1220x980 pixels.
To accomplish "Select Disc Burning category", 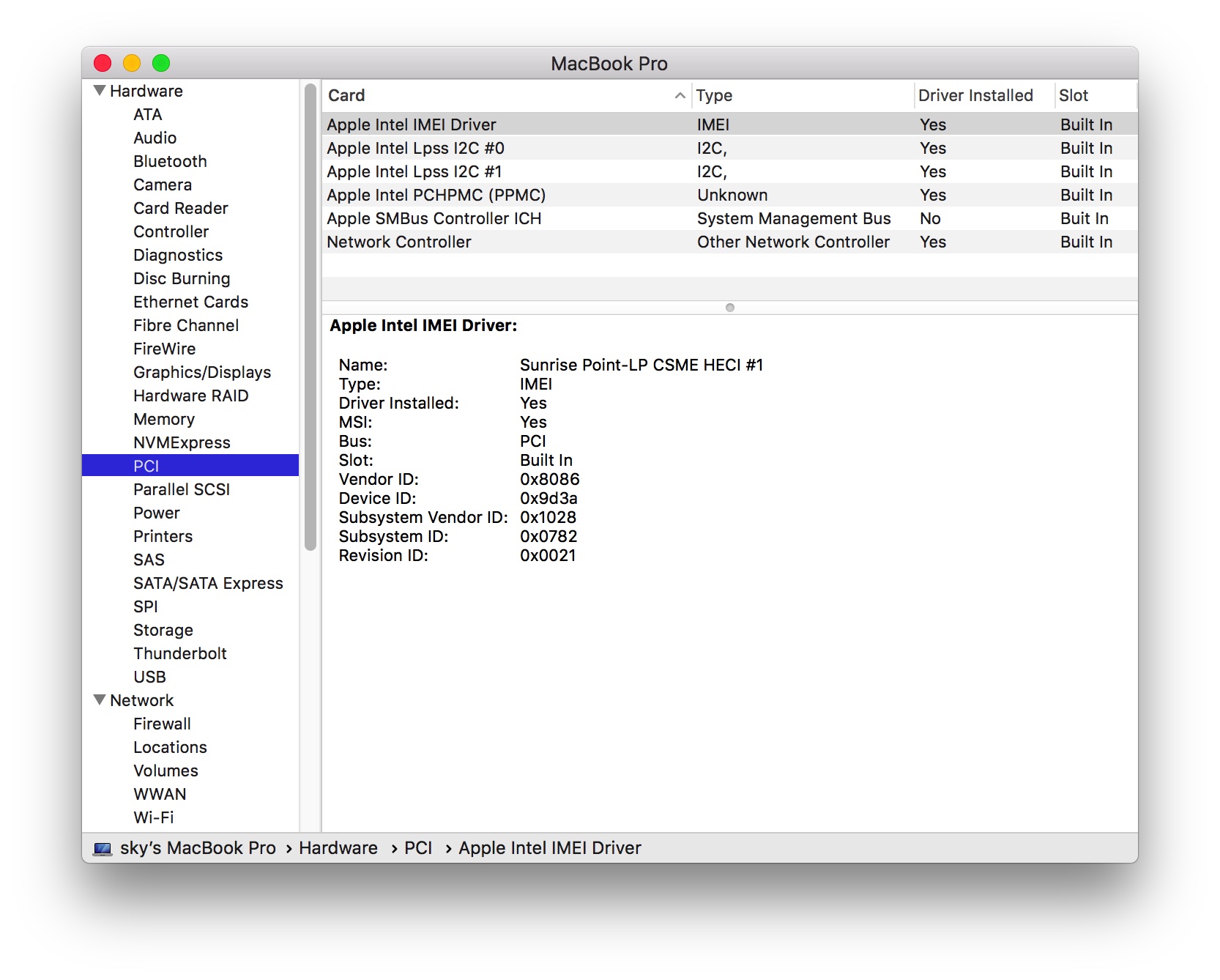I will (x=182, y=278).
